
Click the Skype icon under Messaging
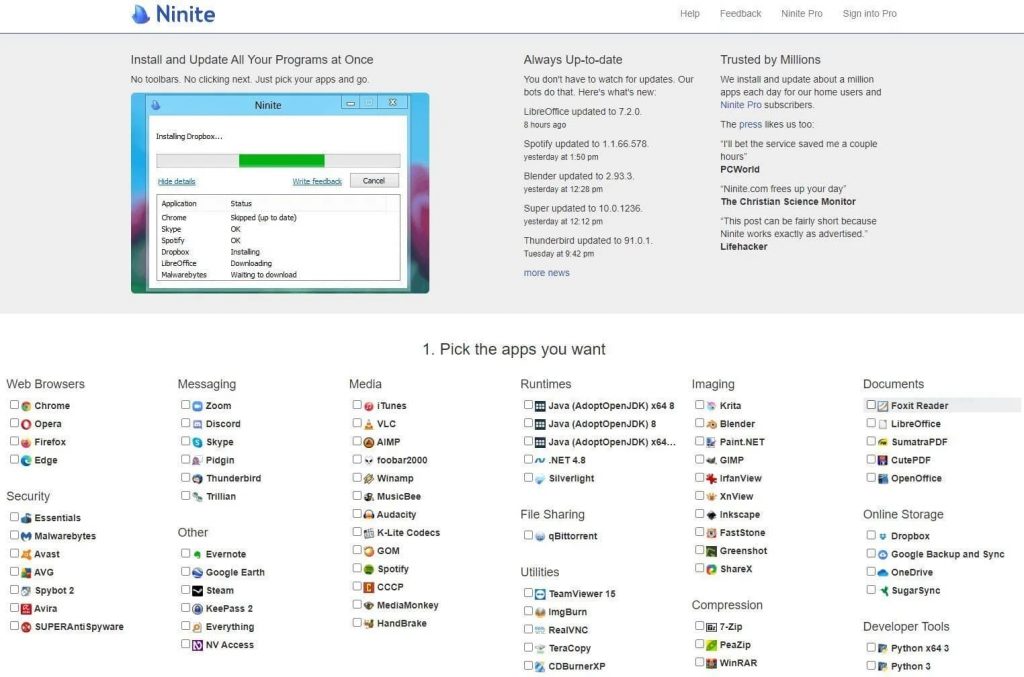[197, 442]
